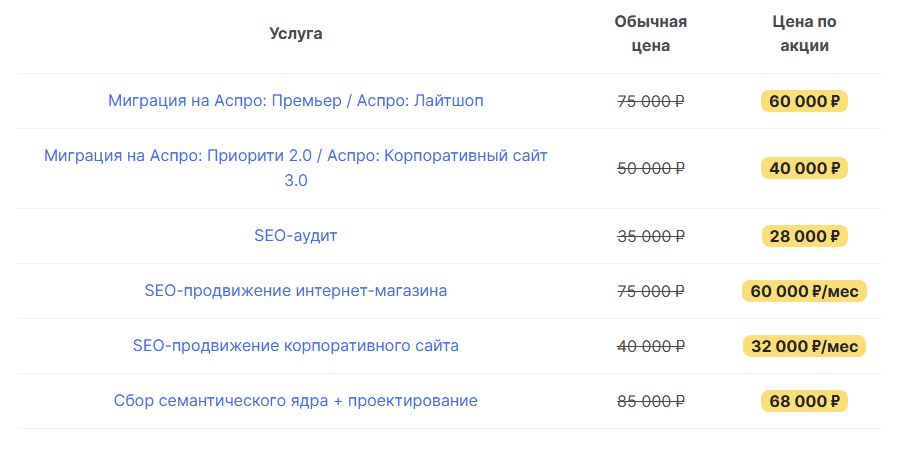Click the Обычная цена column header
The height and width of the screenshot is (449, 903).
pyautogui.click(x=651, y=34)
